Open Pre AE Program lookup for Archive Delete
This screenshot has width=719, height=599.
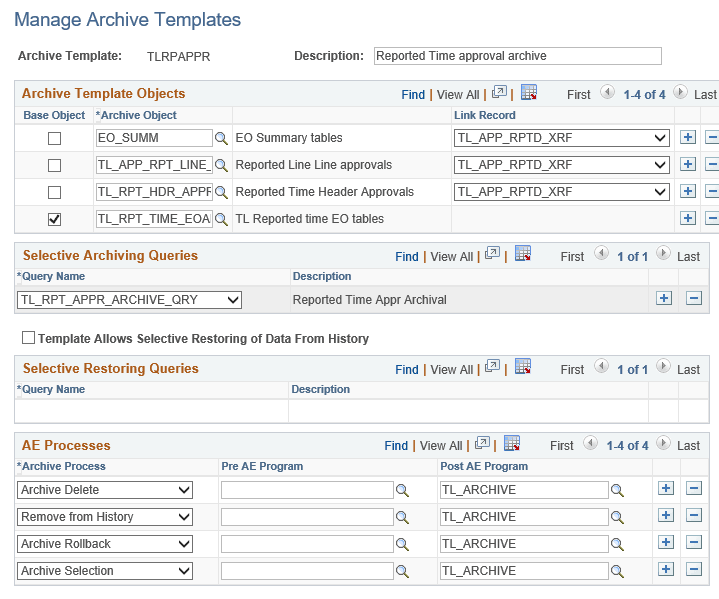[x=402, y=490]
